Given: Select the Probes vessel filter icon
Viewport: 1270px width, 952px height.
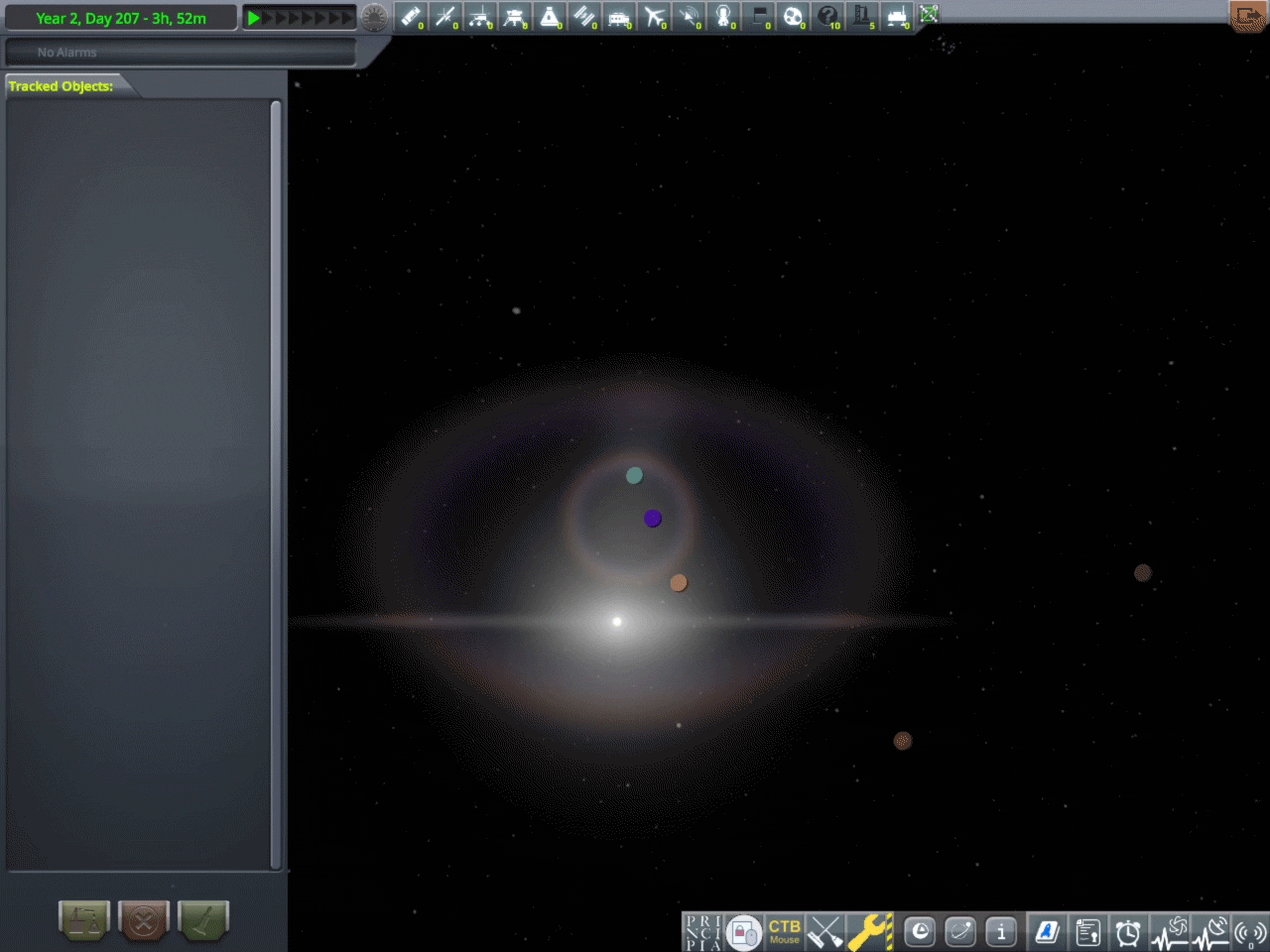Looking at the screenshot, I should click(445, 16).
